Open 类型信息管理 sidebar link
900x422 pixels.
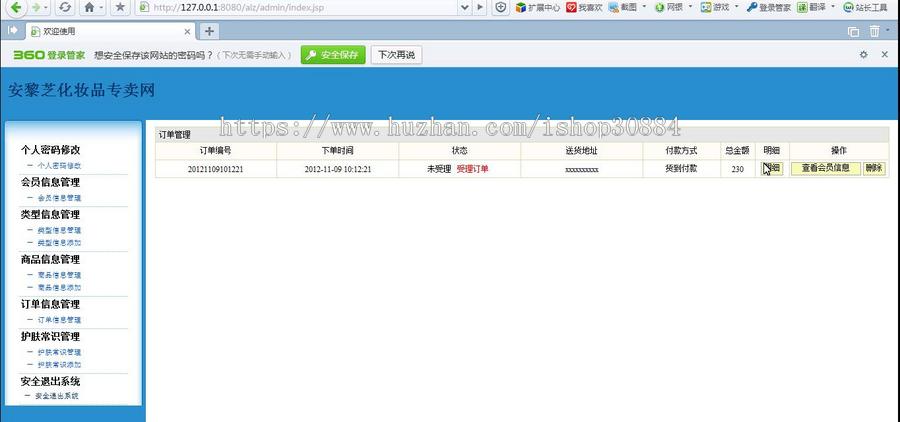pyautogui.click(x=60, y=230)
